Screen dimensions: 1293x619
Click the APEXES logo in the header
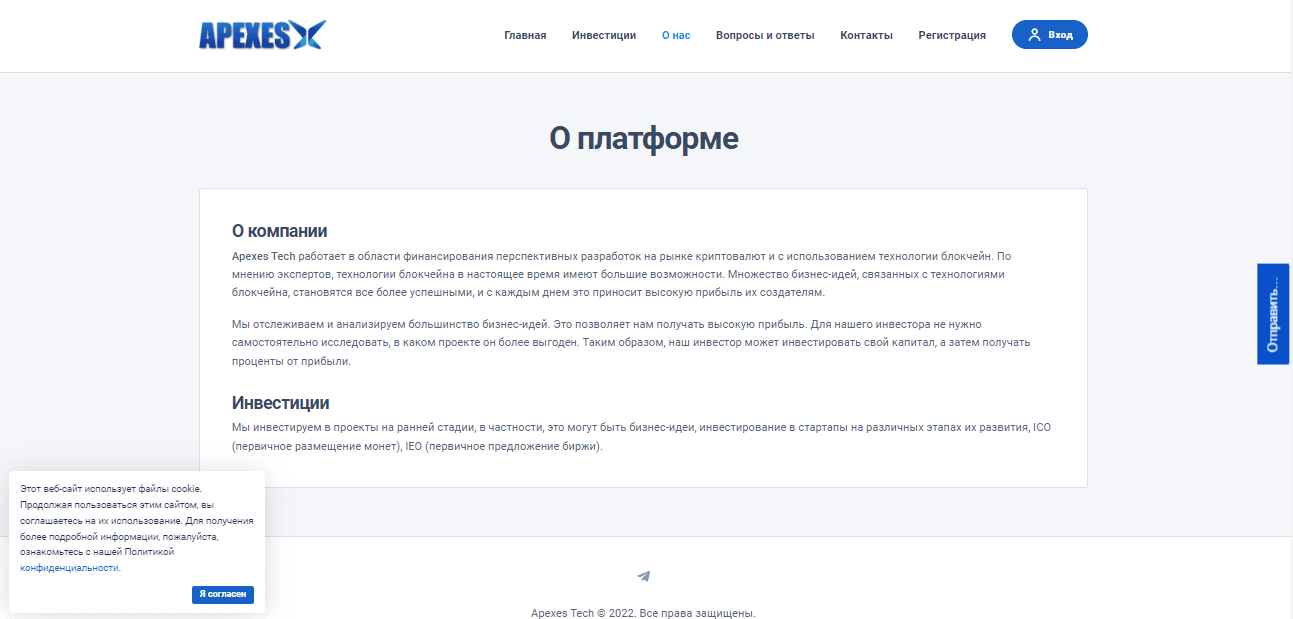coord(262,33)
